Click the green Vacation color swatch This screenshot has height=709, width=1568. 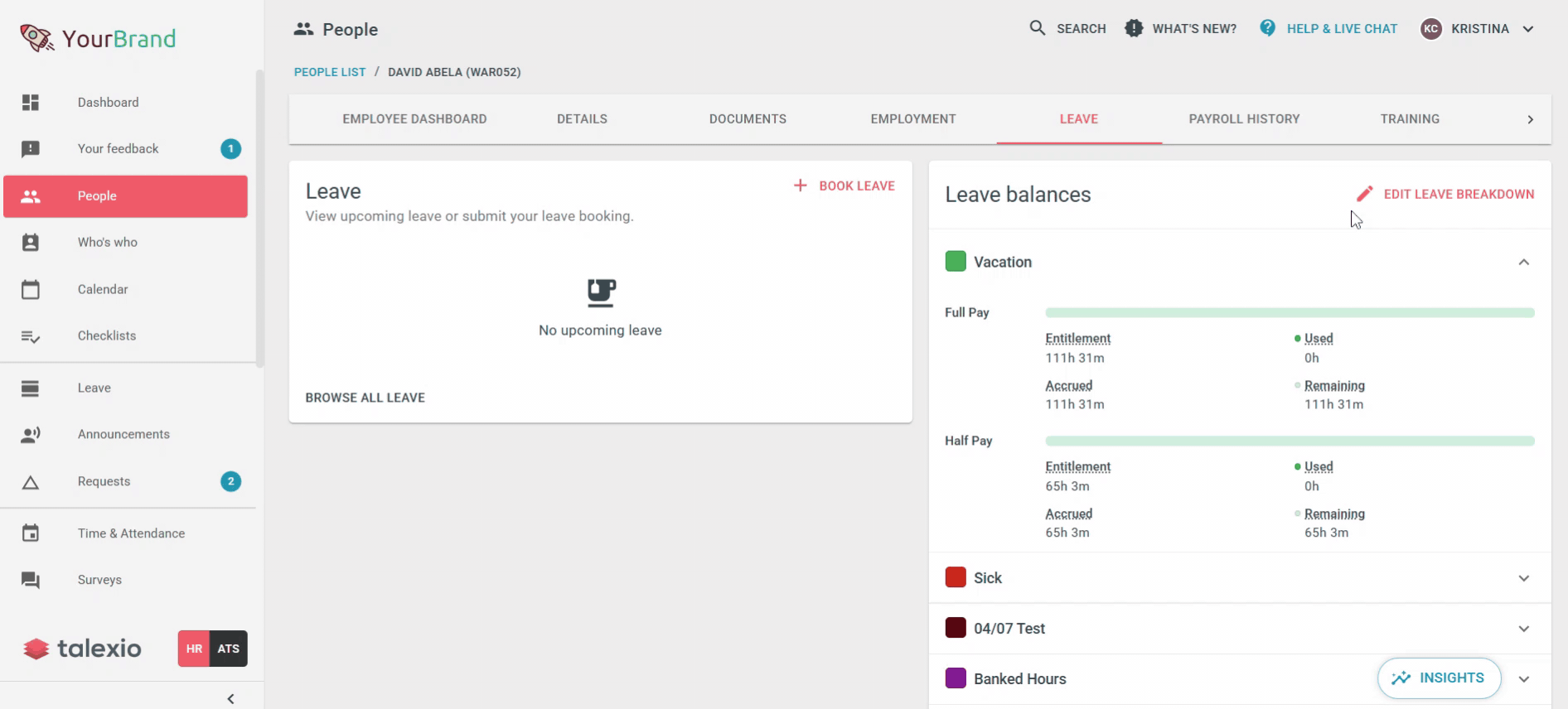point(956,262)
